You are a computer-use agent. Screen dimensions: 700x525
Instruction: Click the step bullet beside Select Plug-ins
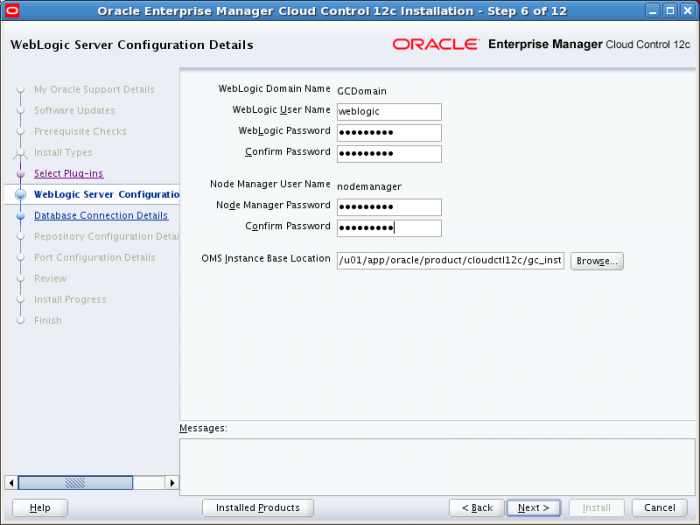pos(21,174)
